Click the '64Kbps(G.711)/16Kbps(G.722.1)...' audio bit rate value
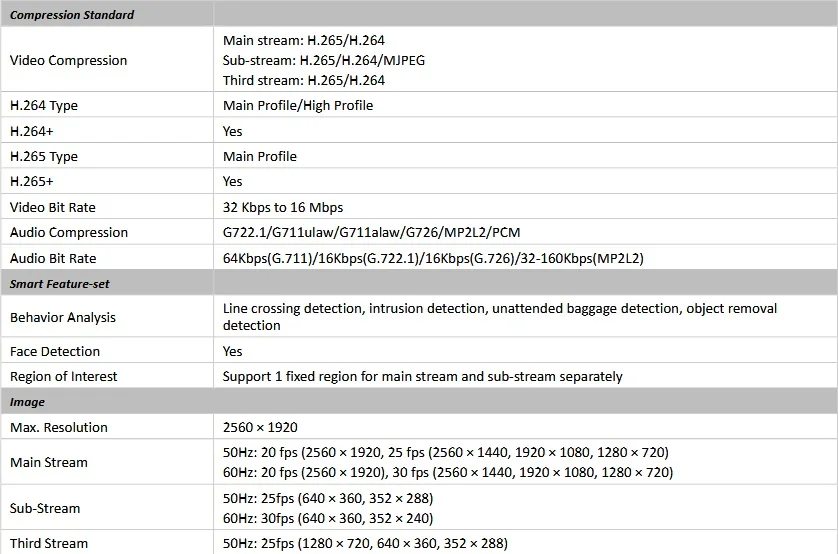Viewport: 838px width, 554px height. point(433,259)
